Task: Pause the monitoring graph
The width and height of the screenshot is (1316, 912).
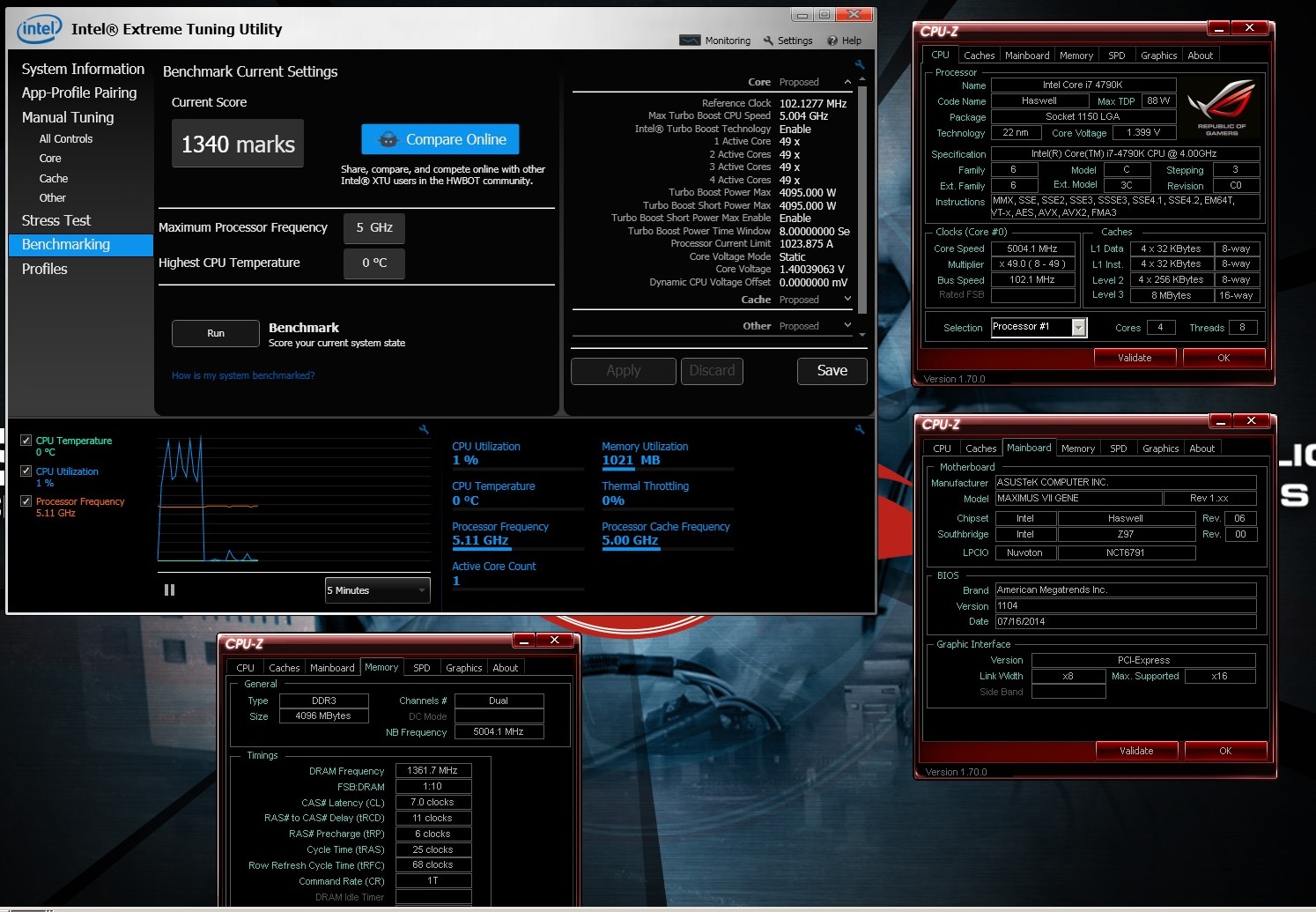Action: point(169,590)
